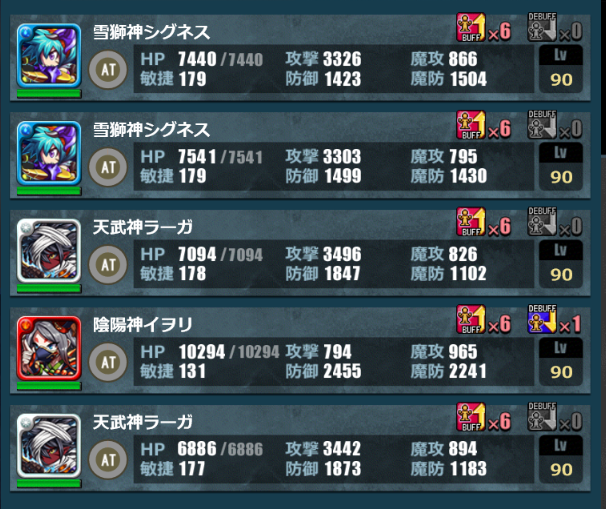The width and height of the screenshot is (606, 509).
Task: Click the green HP bar under 陰陽神イヲリ
Action: click(49, 386)
